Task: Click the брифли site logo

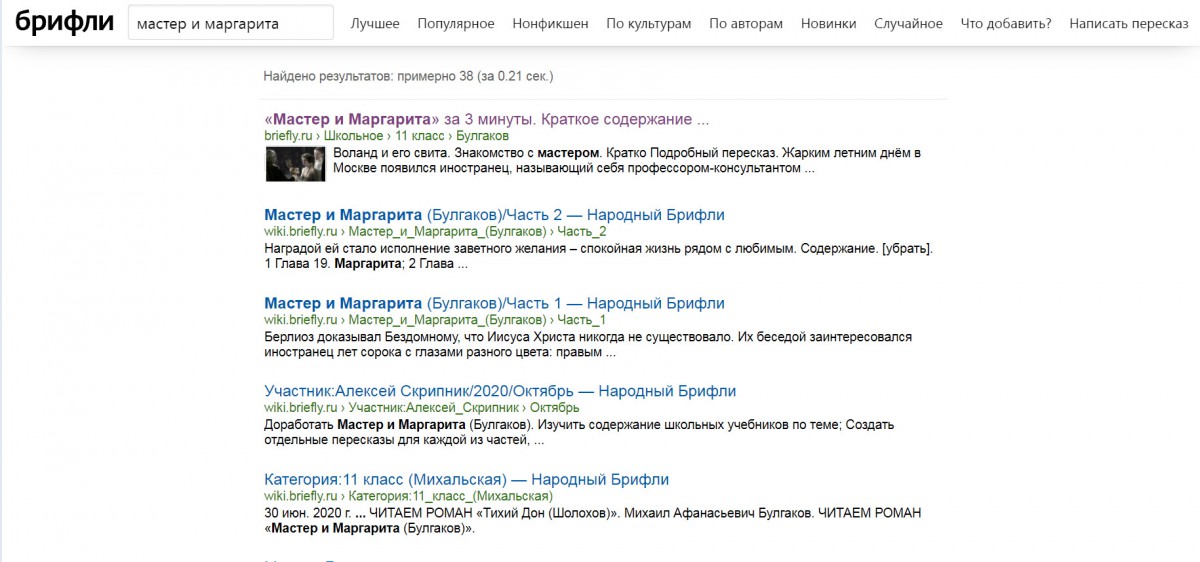Action: point(64,22)
